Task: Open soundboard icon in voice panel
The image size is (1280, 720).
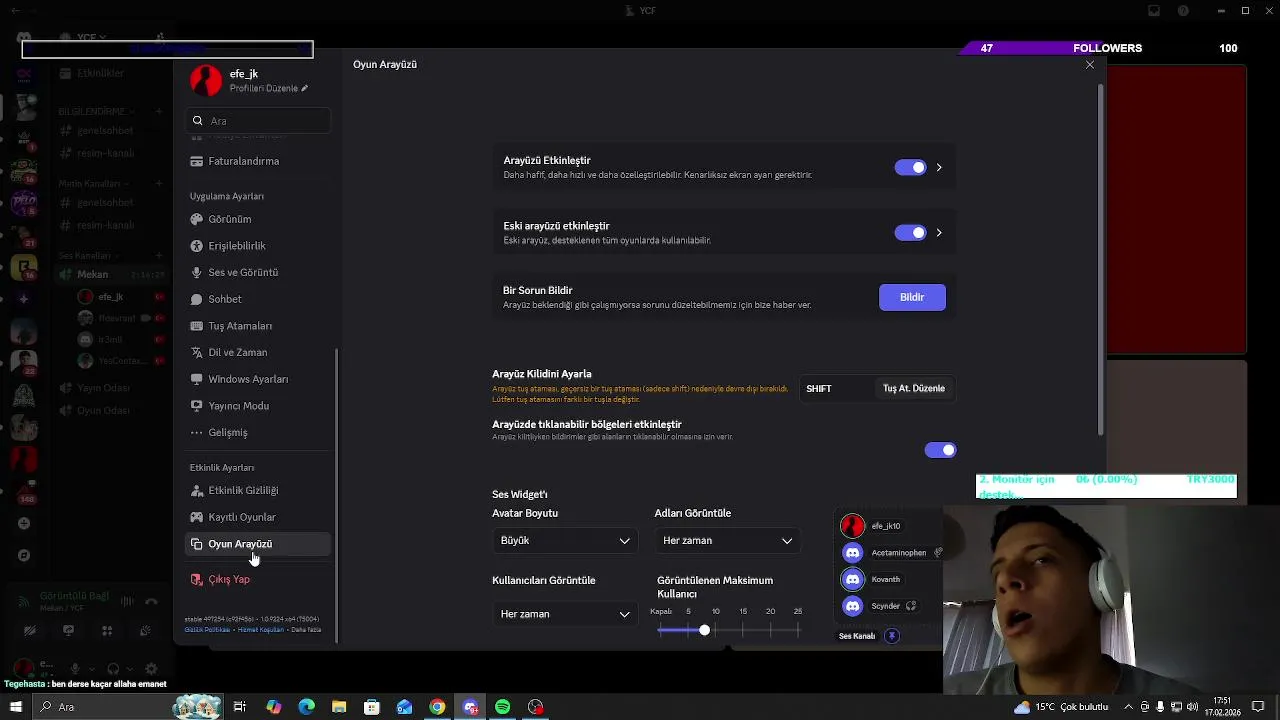Action: click(146, 631)
